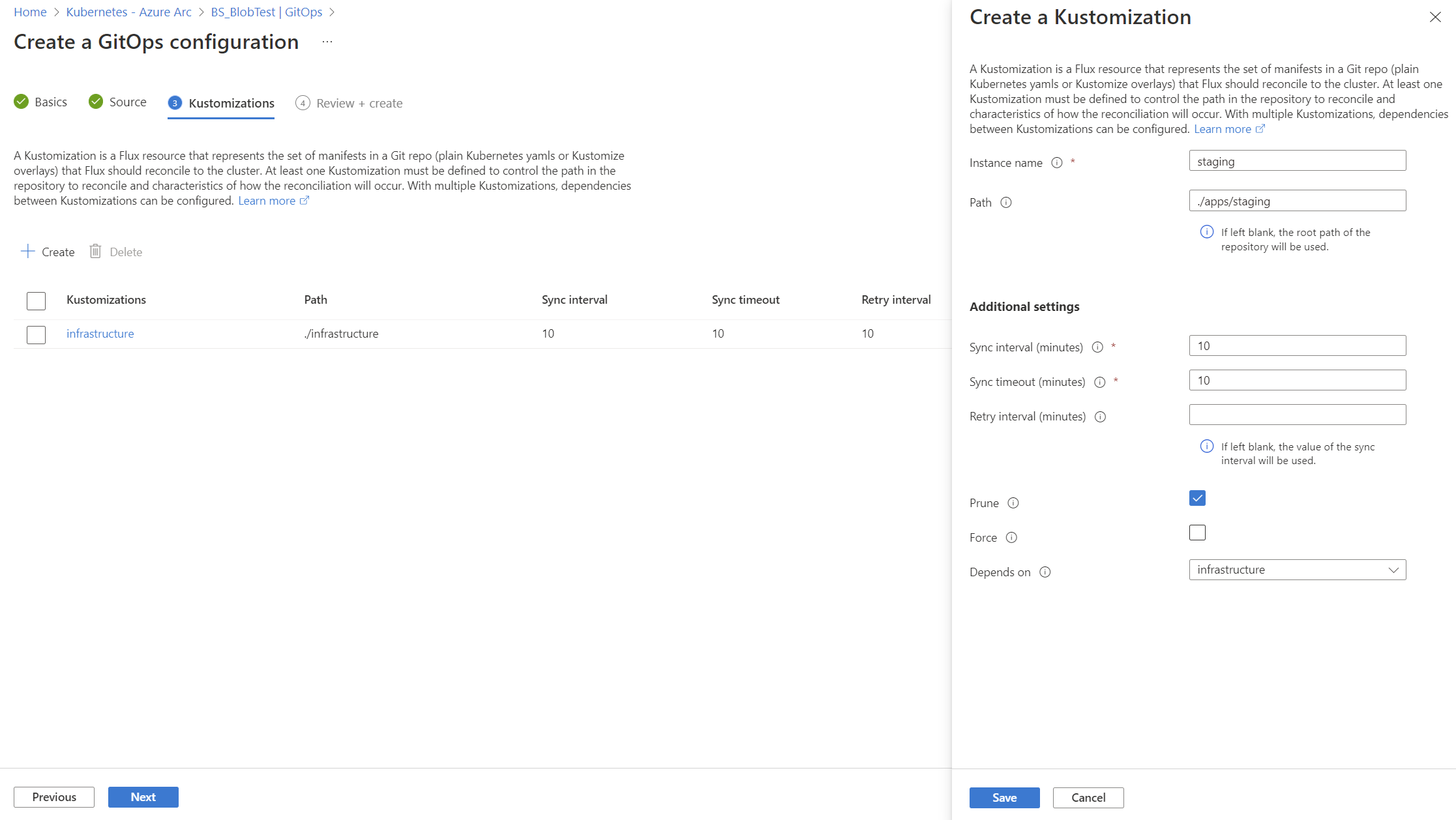Click the Retry interval input field
The height and width of the screenshot is (820, 1456).
[x=1297, y=415]
